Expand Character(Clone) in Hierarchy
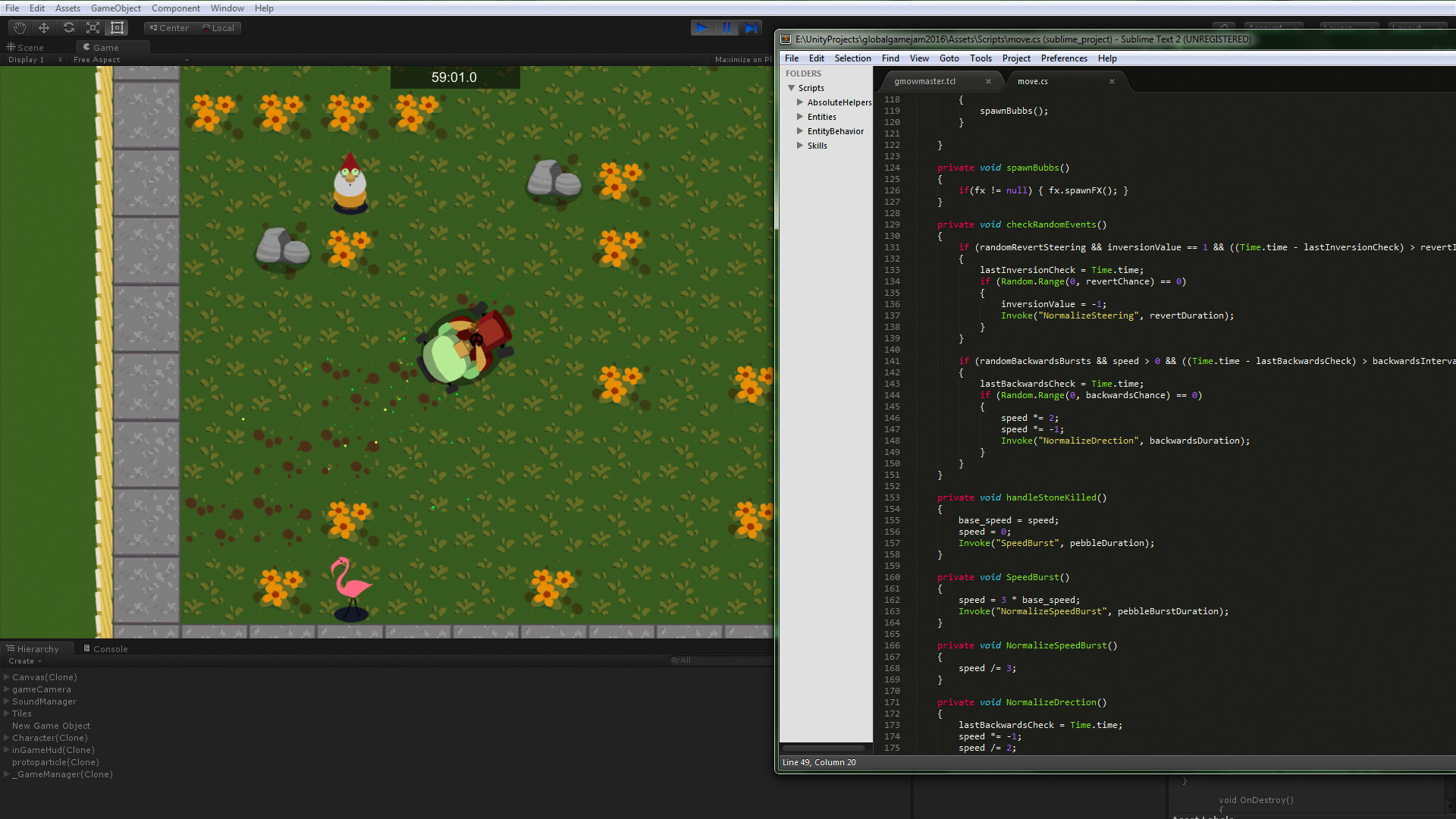The image size is (1456, 819). point(7,738)
